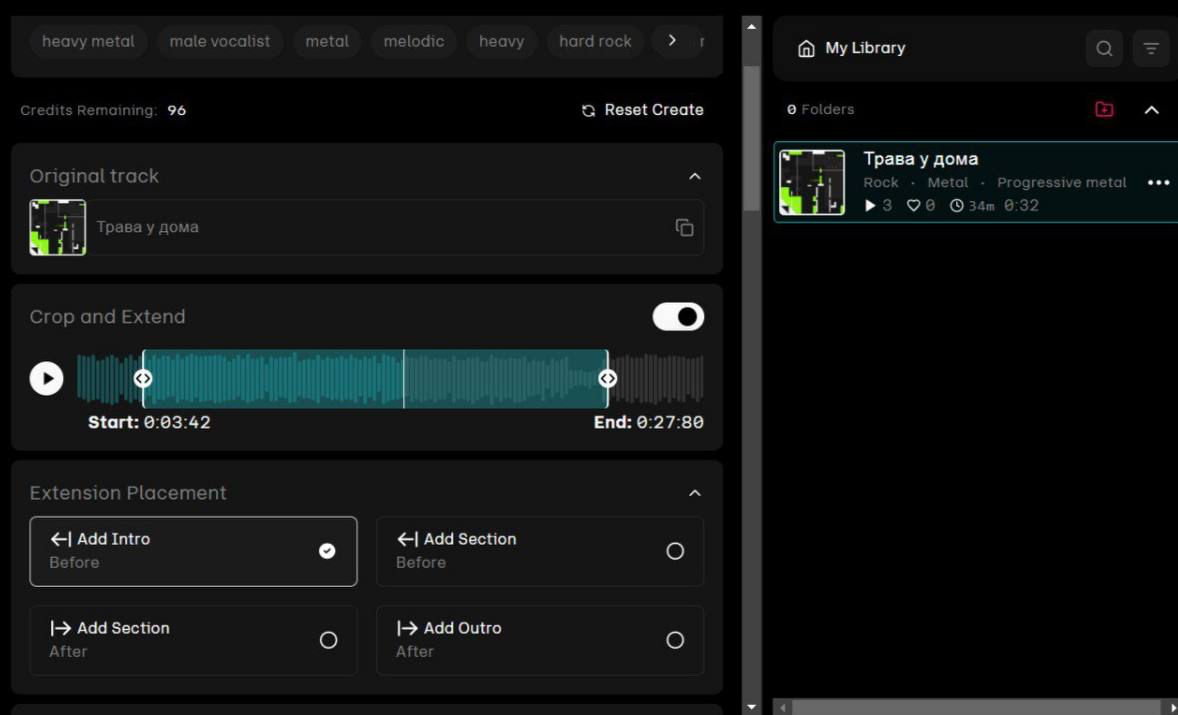Click the Progressive metal genre label
Screen dimensions: 1178x715
point(1062,183)
